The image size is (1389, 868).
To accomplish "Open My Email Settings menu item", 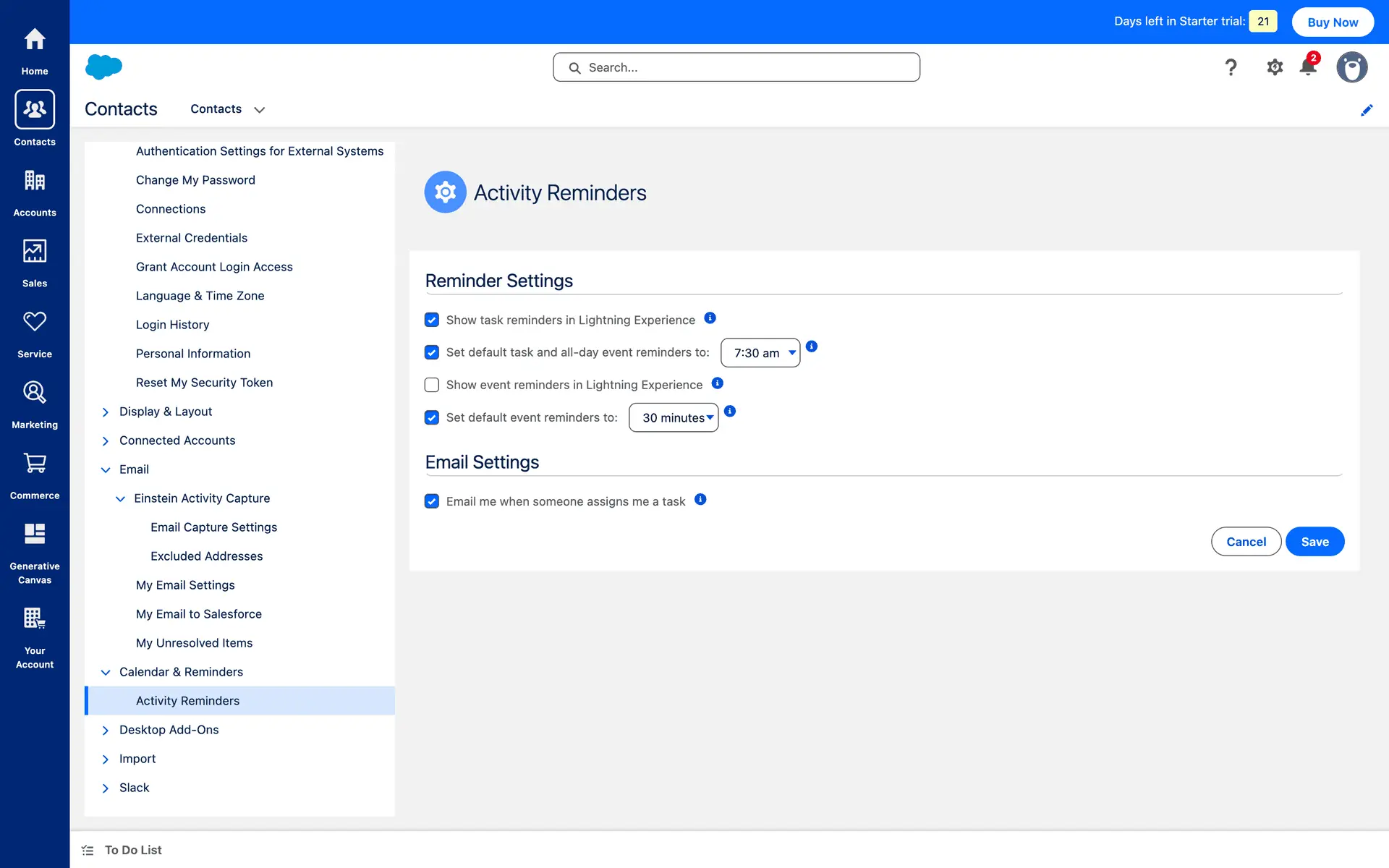I will [185, 585].
